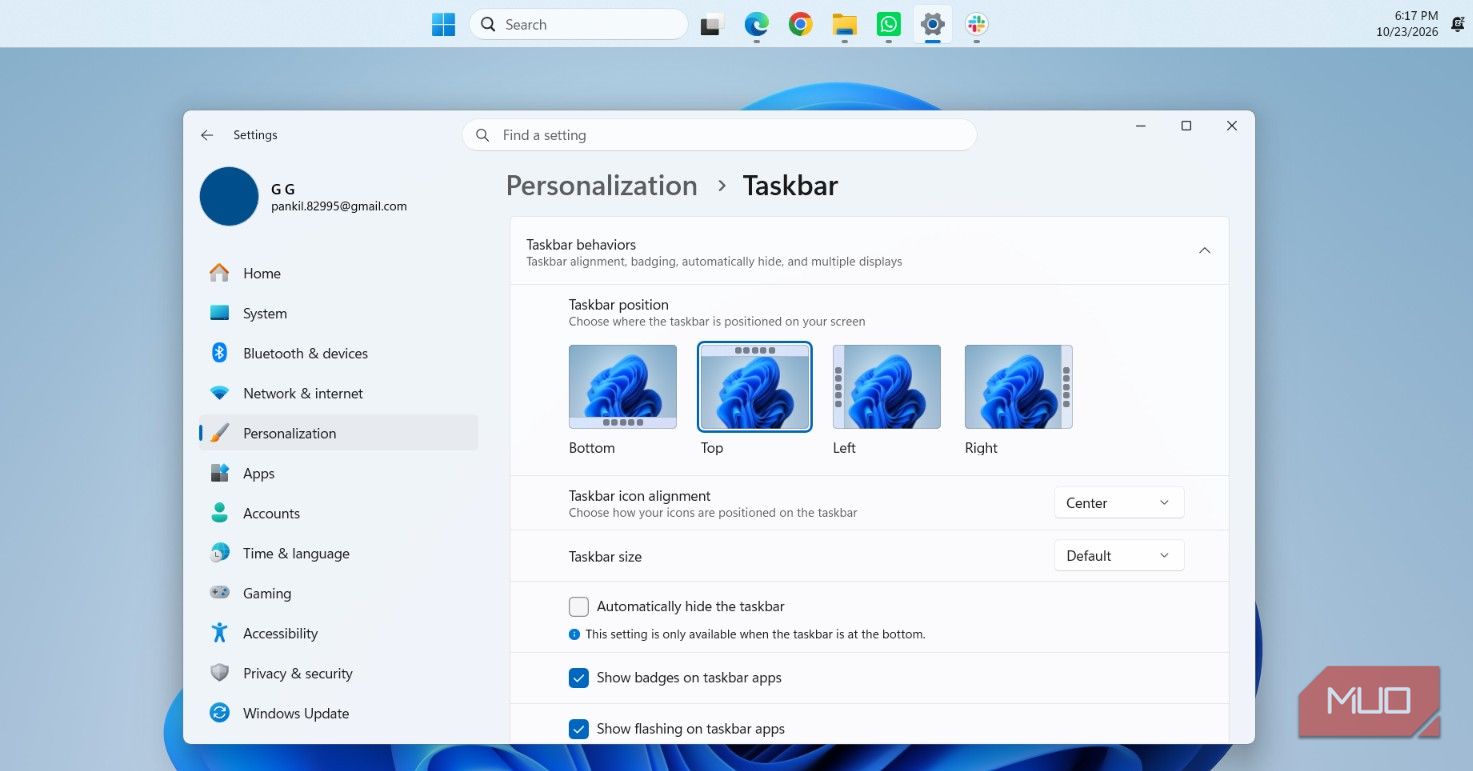Select Right taskbar position thumbnail
Image resolution: width=1473 pixels, height=771 pixels.
[1019, 387]
